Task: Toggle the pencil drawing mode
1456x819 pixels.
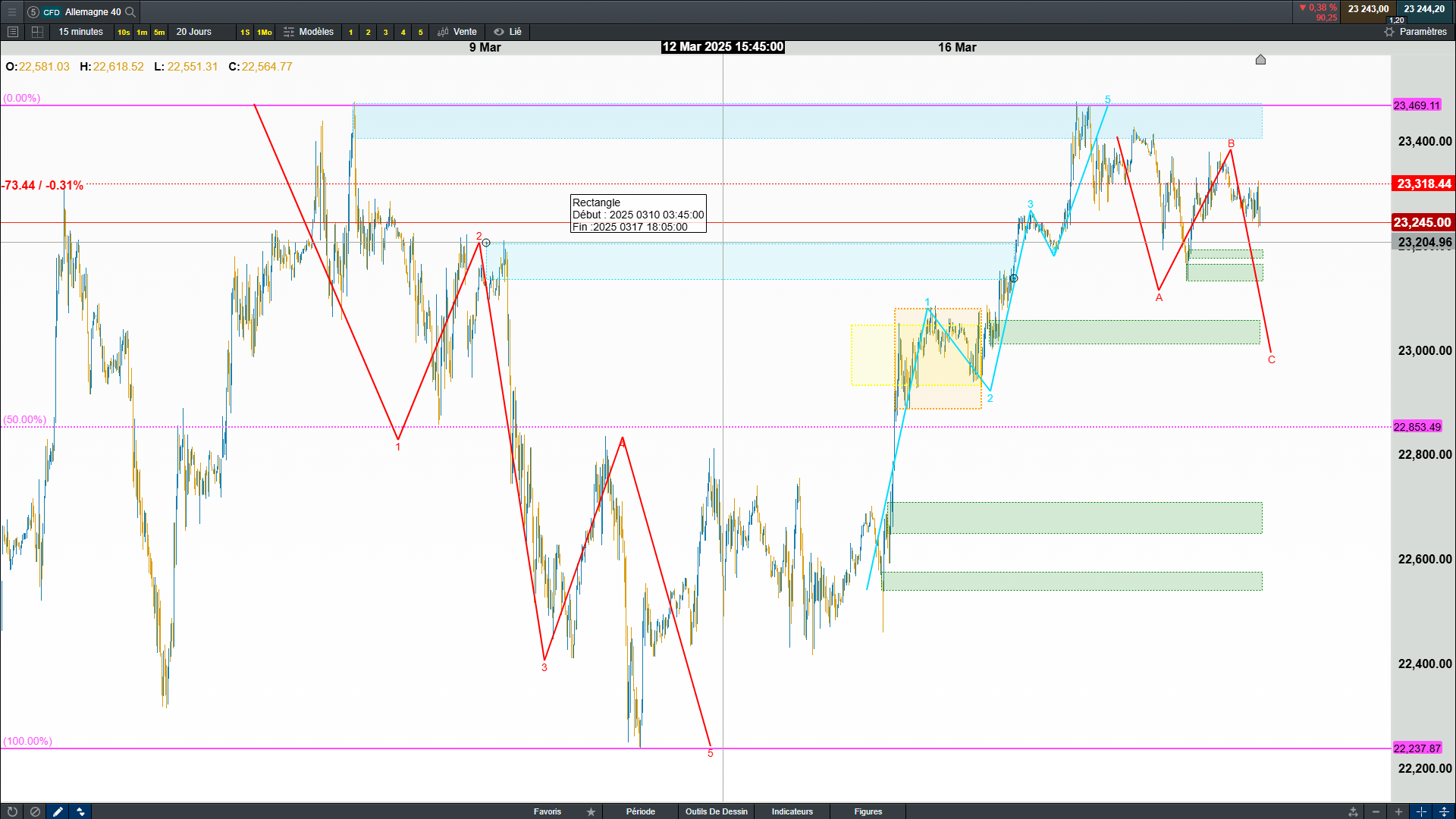Action: point(58,811)
